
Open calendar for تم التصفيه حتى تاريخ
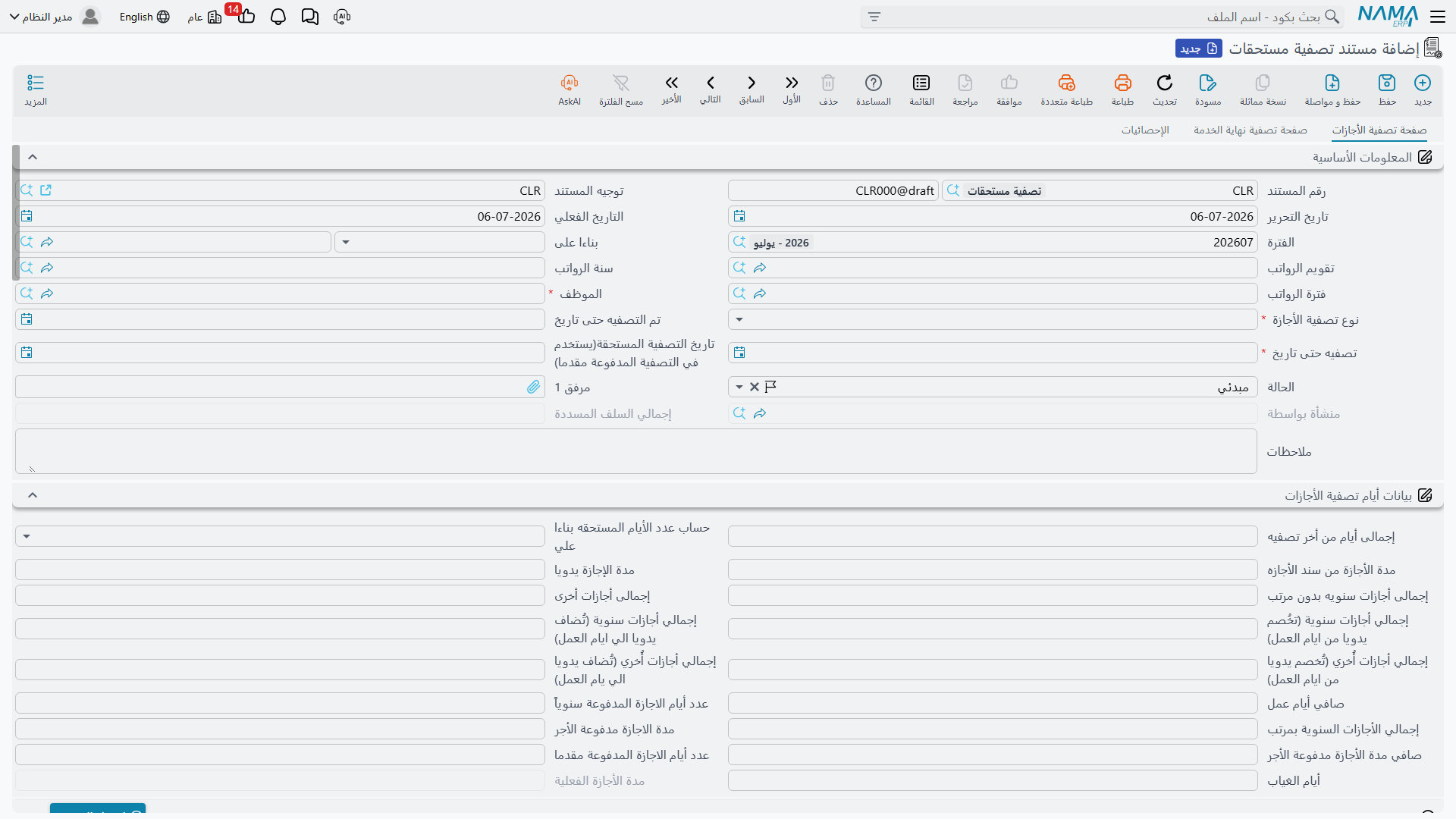27,319
